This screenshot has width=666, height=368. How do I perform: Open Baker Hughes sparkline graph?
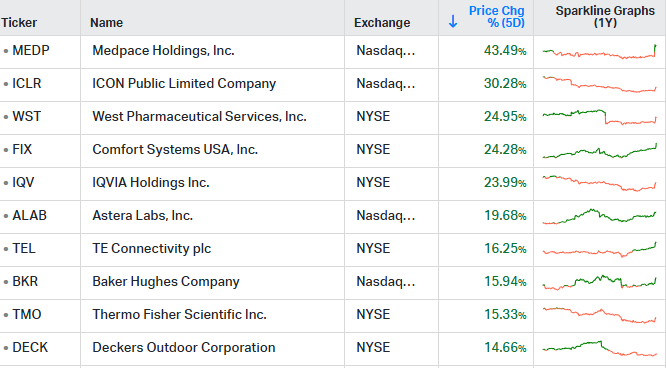(x=600, y=282)
